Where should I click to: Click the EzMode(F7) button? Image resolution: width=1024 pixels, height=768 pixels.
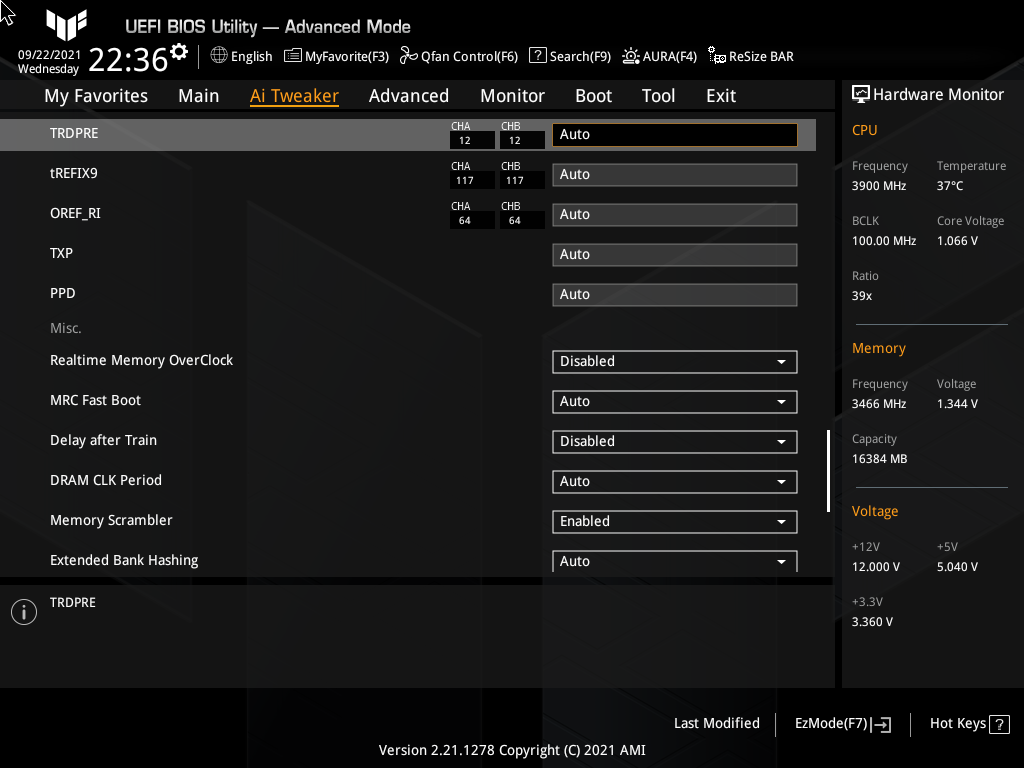[842, 724]
